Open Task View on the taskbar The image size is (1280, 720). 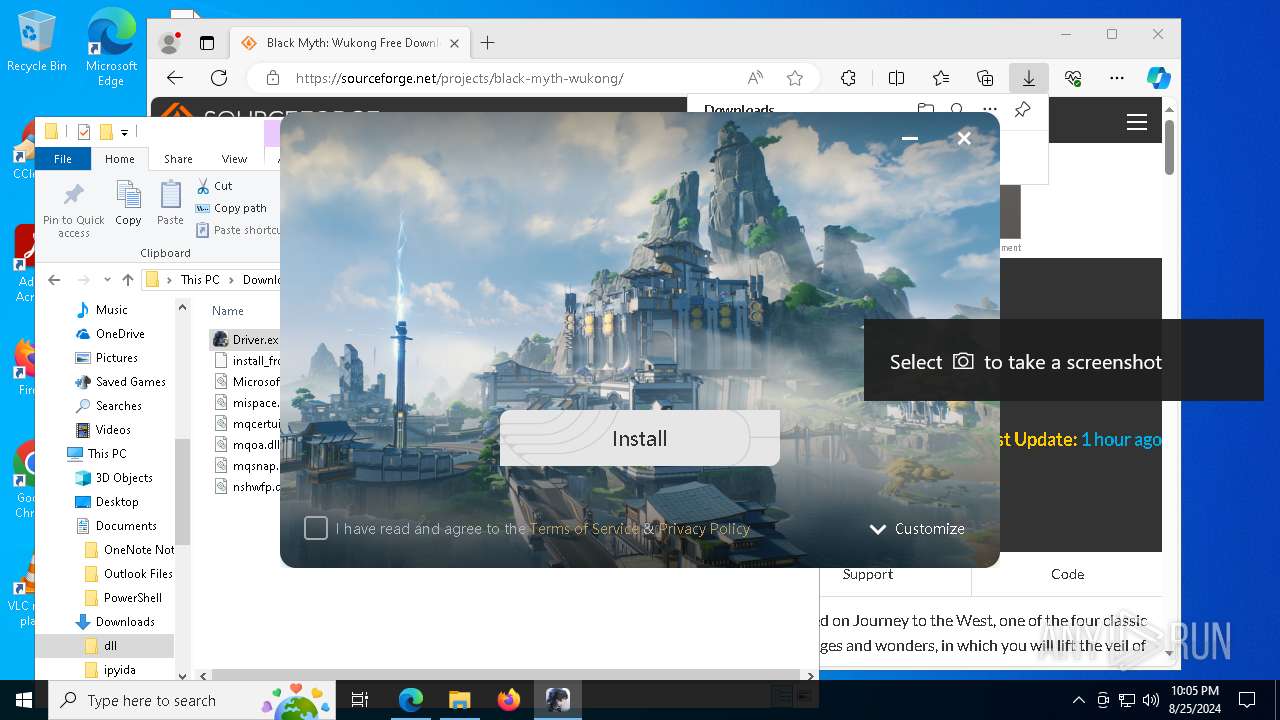coord(360,700)
